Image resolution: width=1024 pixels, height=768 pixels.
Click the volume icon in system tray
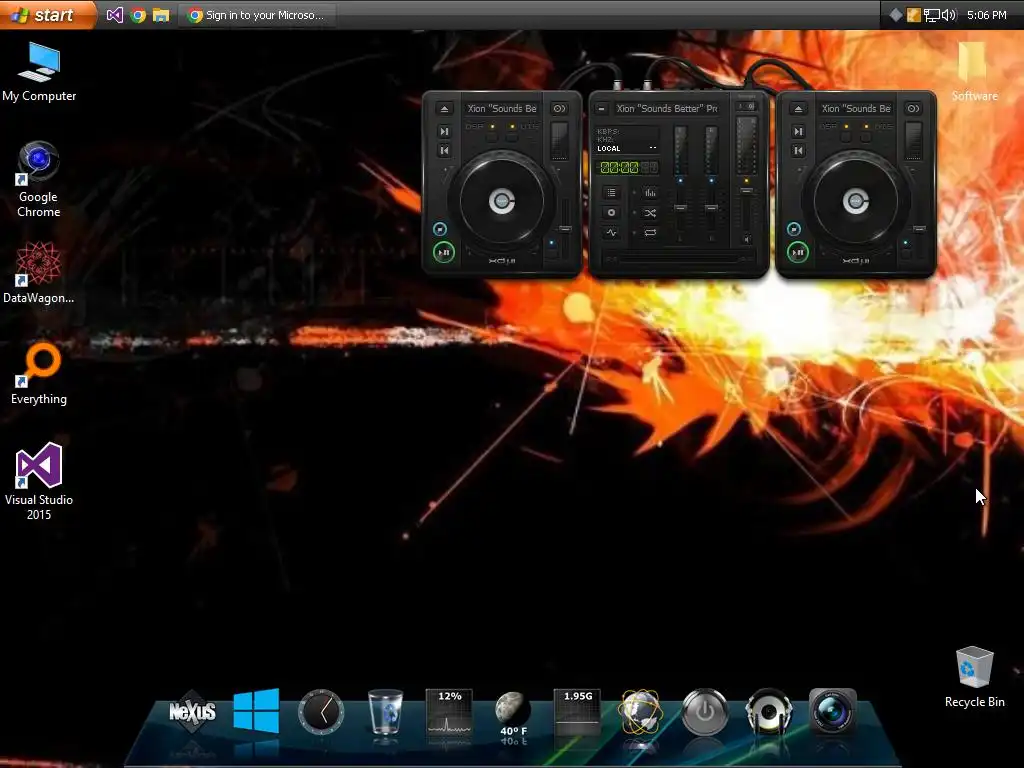[x=948, y=14]
